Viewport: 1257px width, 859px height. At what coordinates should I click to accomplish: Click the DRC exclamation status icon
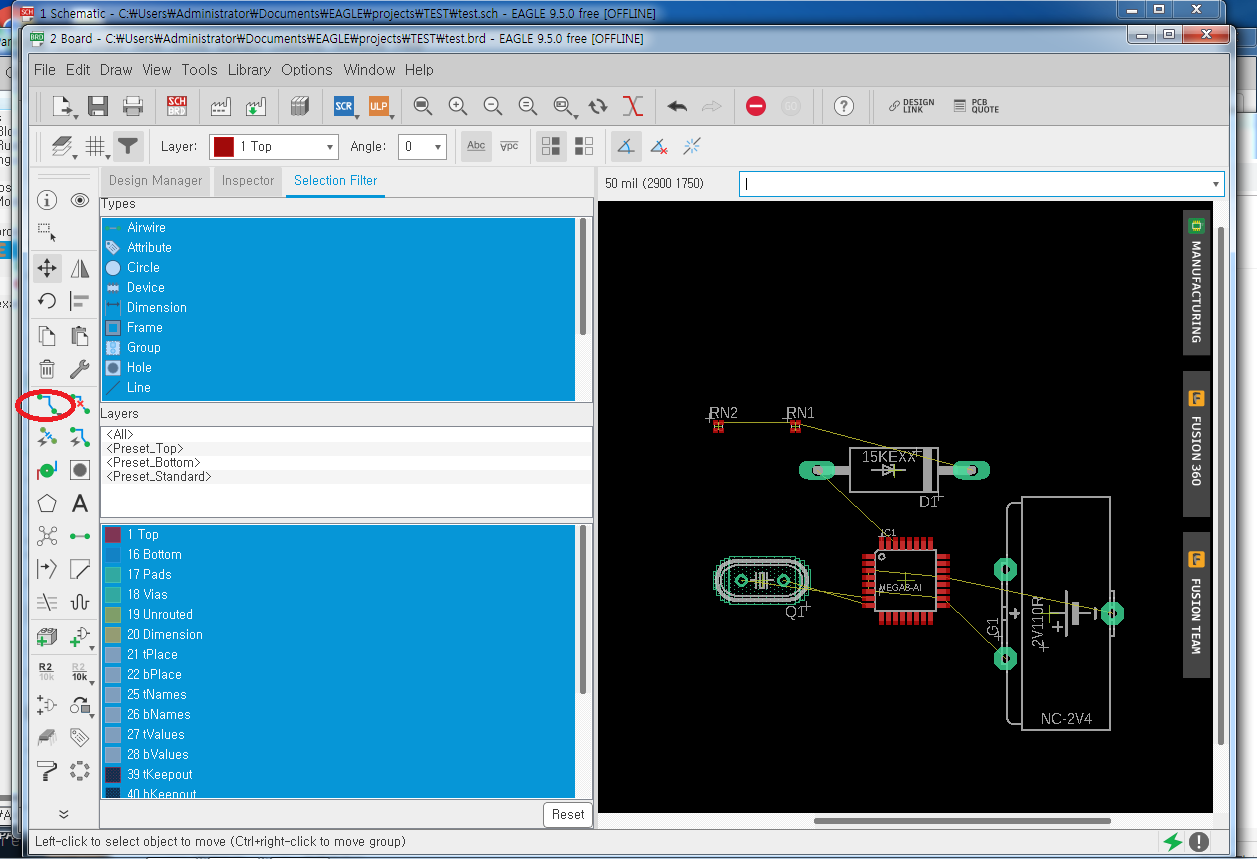1199,842
